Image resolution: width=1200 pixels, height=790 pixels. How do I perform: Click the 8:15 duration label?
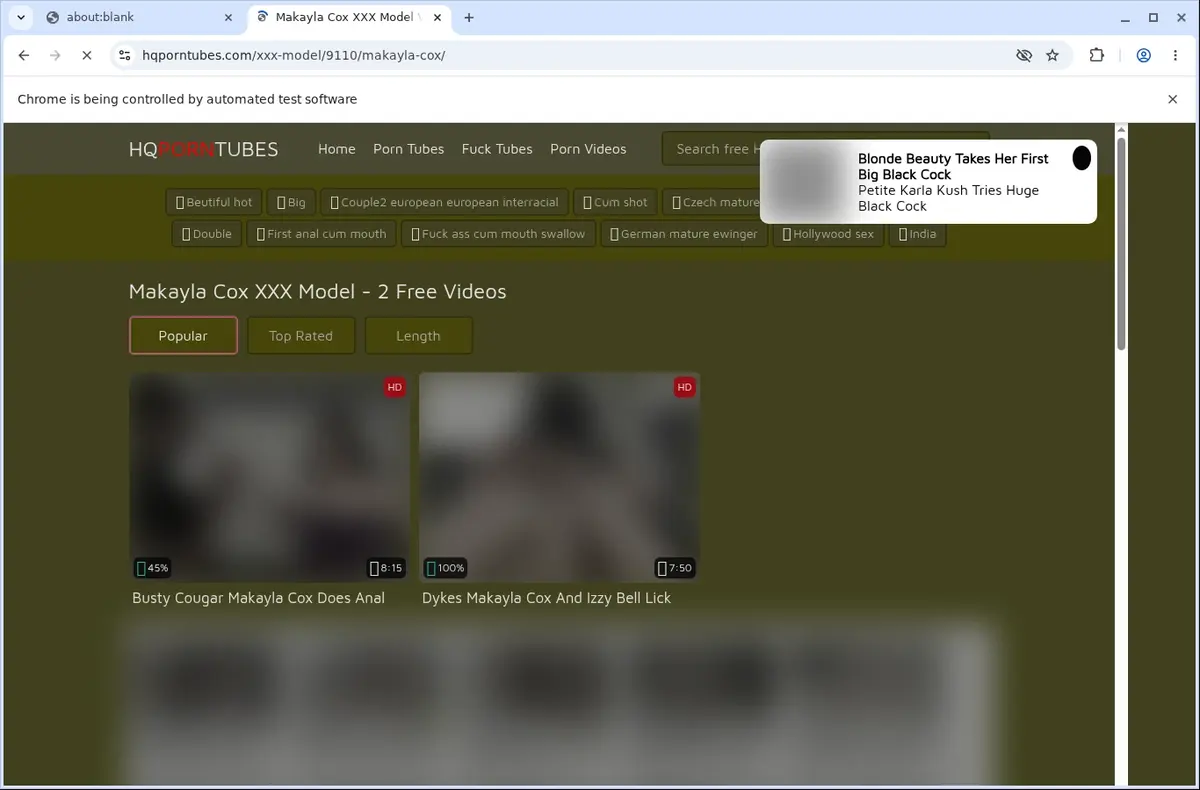pyautogui.click(x=386, y=568)
